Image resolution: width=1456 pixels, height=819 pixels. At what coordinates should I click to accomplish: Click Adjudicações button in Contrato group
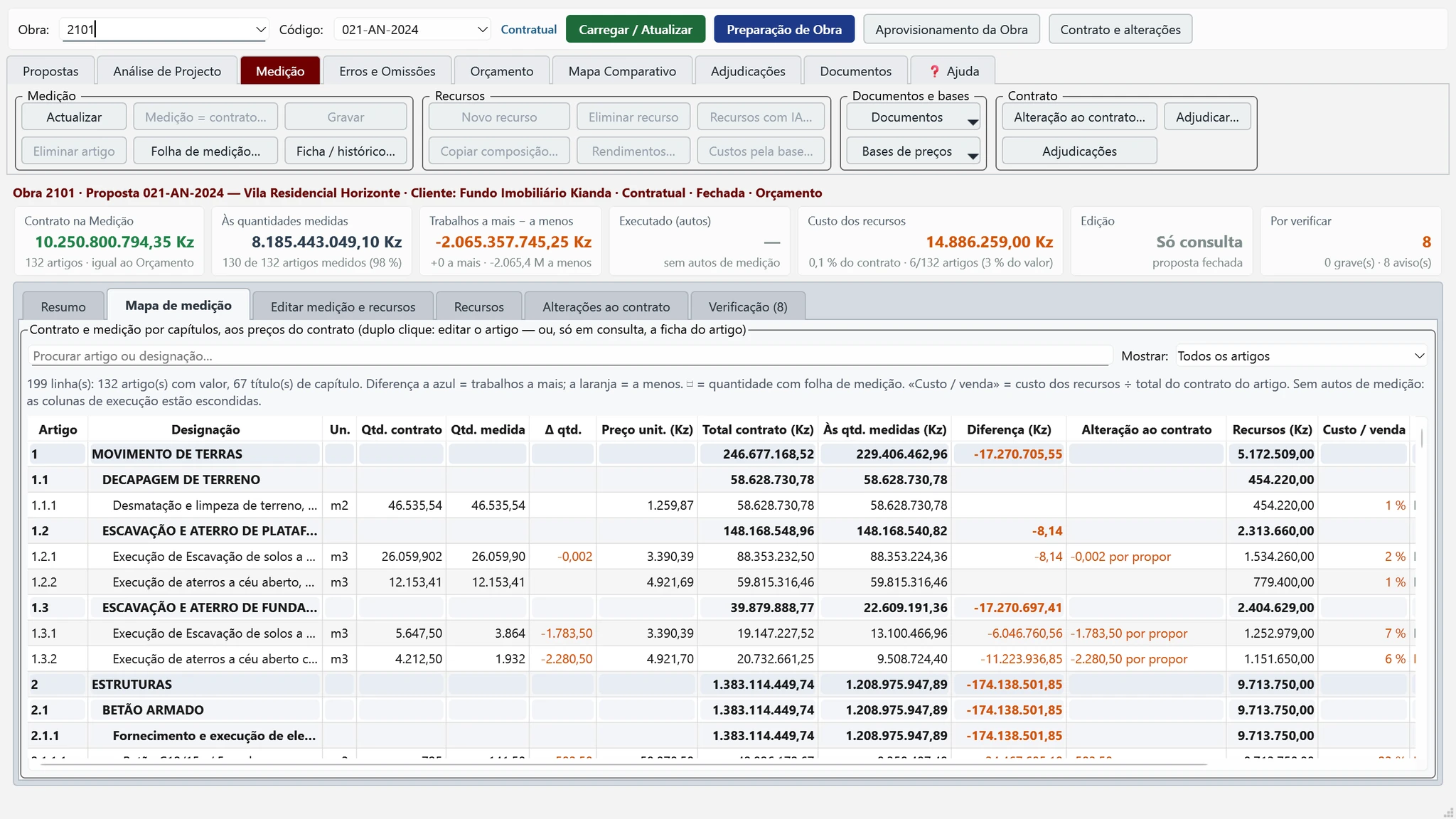tap(1079, 151)
